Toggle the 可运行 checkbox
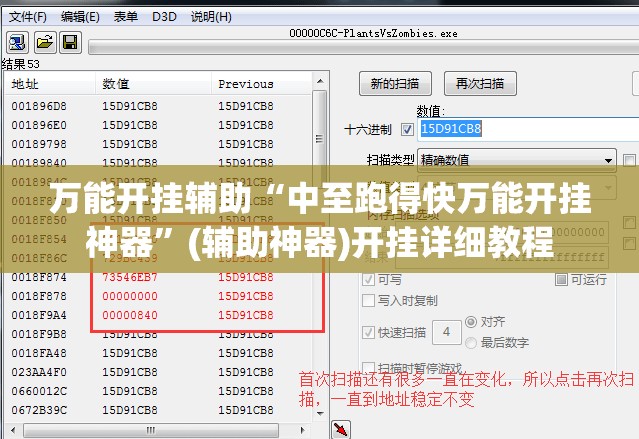Viewport: 639px width, 439px height. (561, 279)
